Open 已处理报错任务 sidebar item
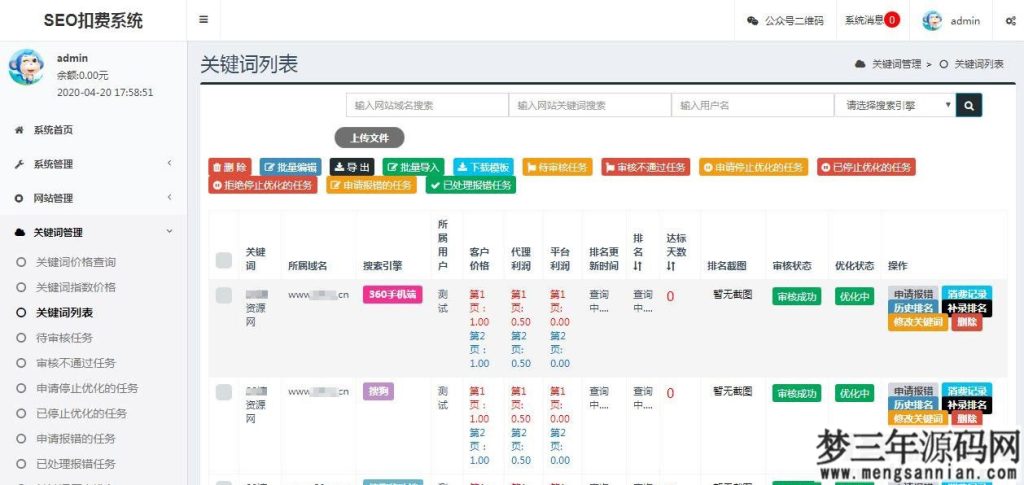The image size is (1024, 485). pos(76,464)
